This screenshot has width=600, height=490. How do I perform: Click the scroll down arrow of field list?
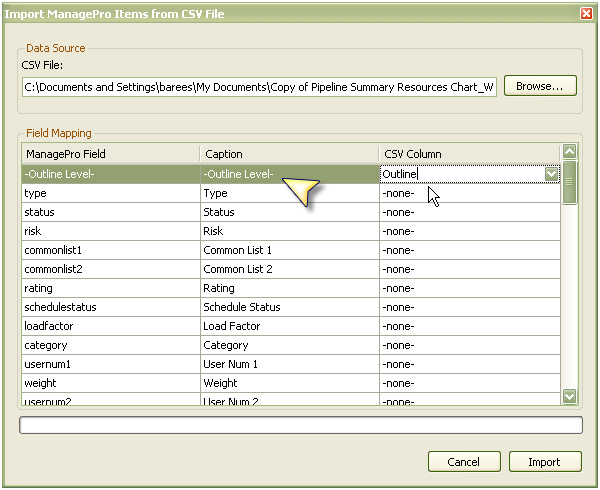pyautogui.click(x=569, y=396)
